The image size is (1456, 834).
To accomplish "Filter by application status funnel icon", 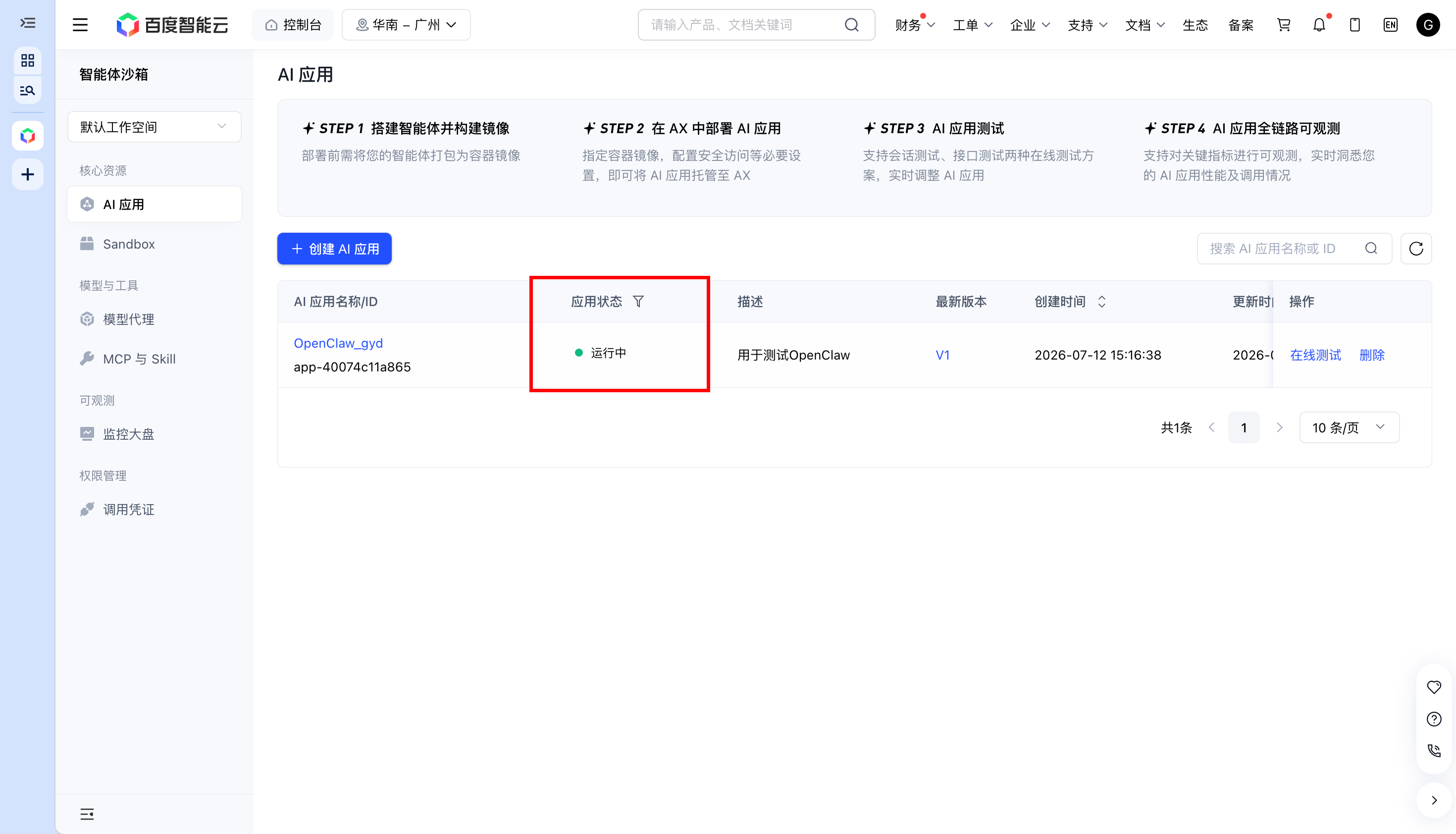I will click(638, 301).
